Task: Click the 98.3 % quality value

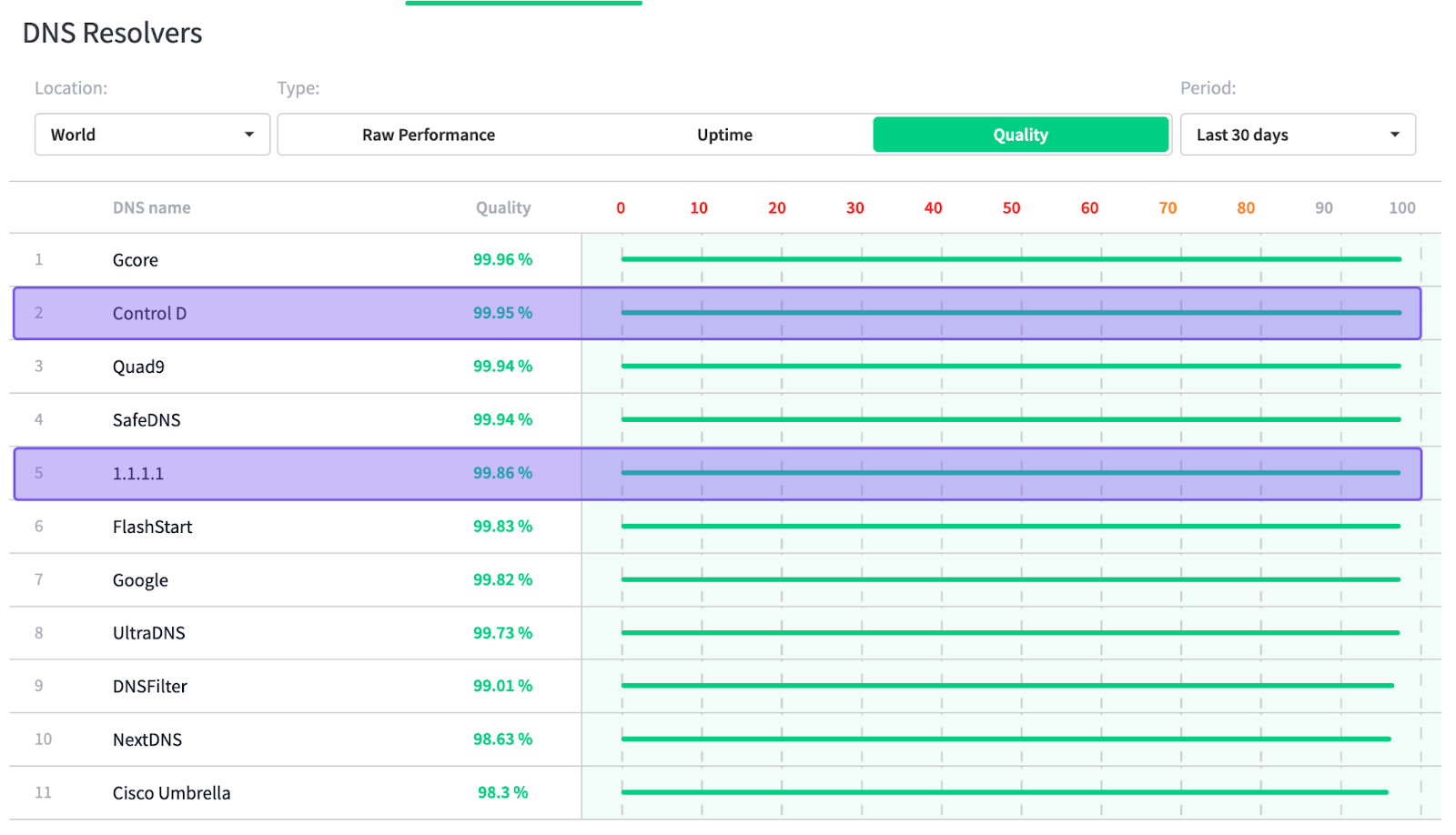Action: (x=502, y=792)
